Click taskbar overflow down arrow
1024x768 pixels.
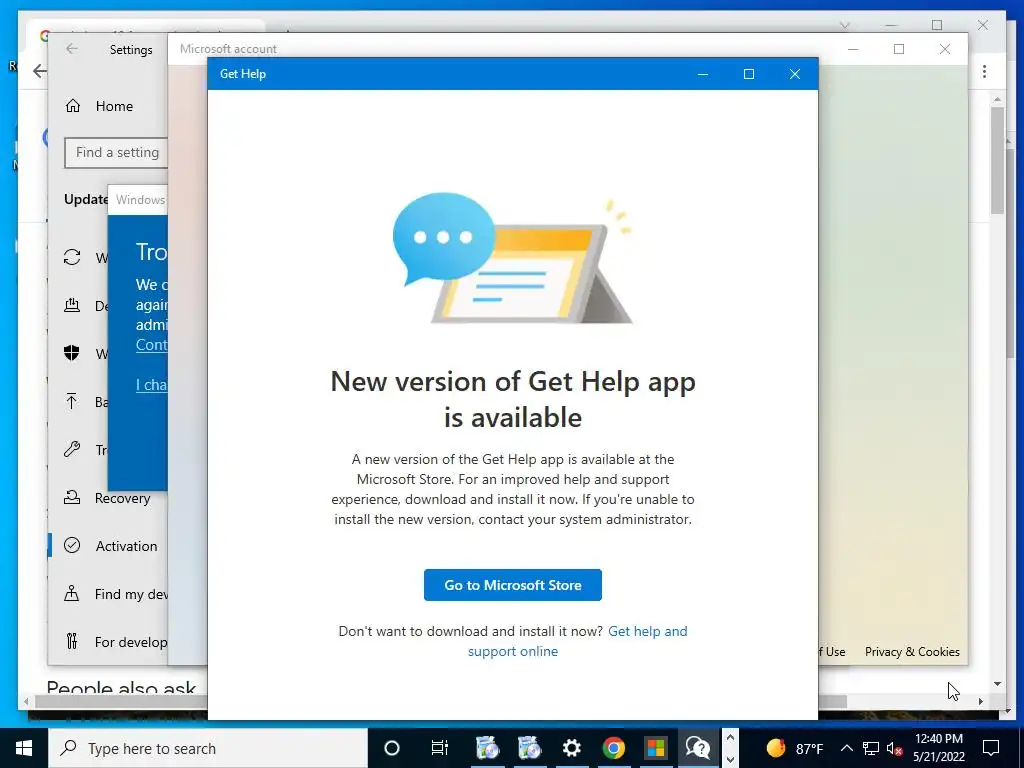(x=731, y=759)
